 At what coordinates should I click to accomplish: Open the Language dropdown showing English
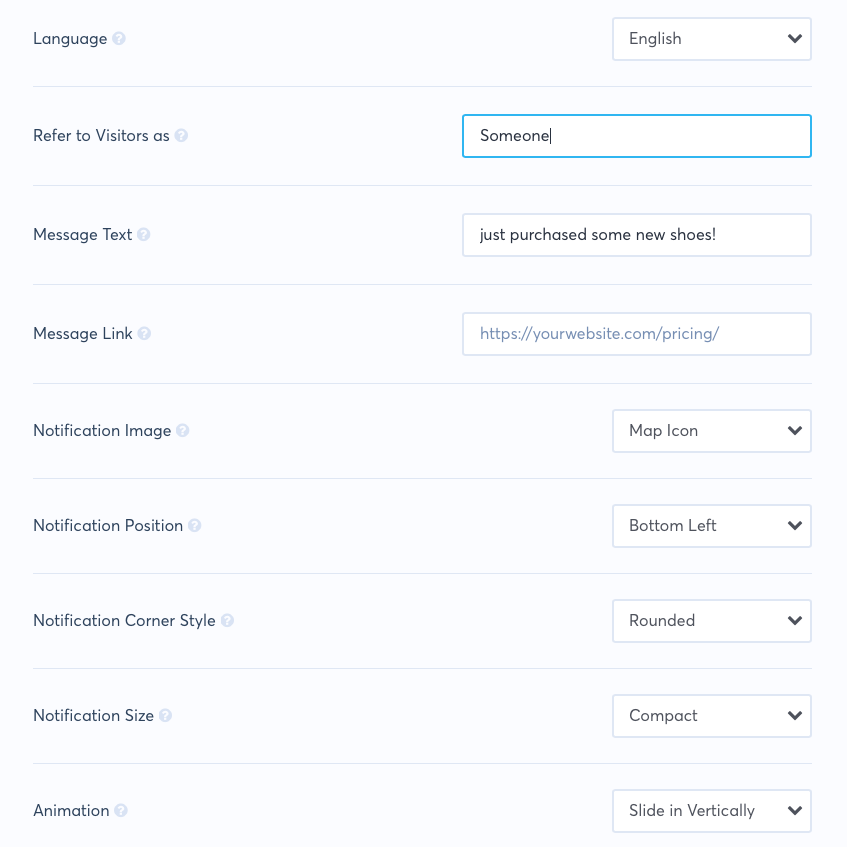[x=711, y=39]
